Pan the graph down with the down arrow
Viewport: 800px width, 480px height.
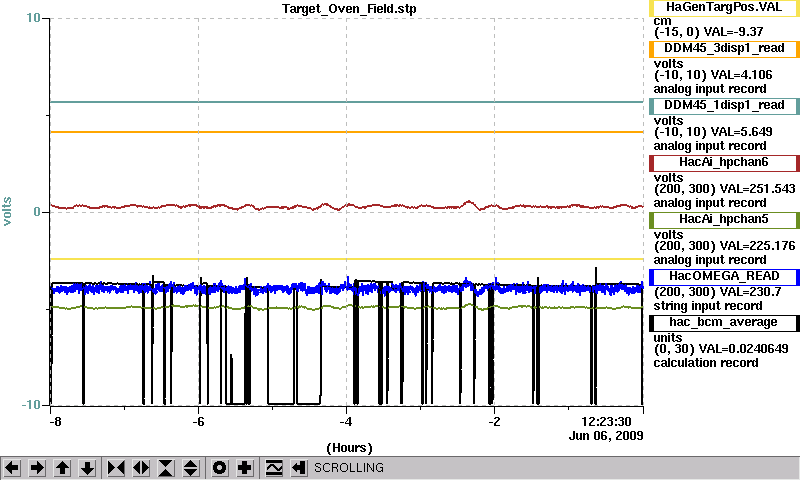[x=88, y=468]
